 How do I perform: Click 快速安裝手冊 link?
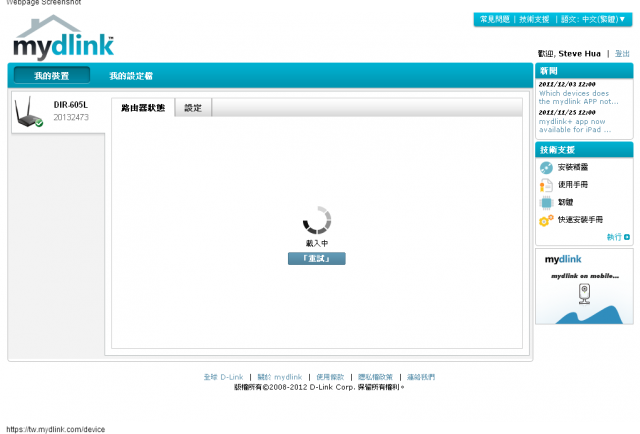580,220
